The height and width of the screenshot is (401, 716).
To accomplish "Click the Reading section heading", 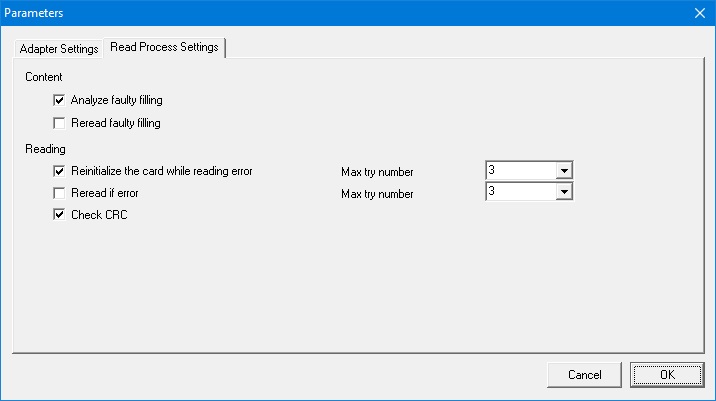I will point(45,149).
